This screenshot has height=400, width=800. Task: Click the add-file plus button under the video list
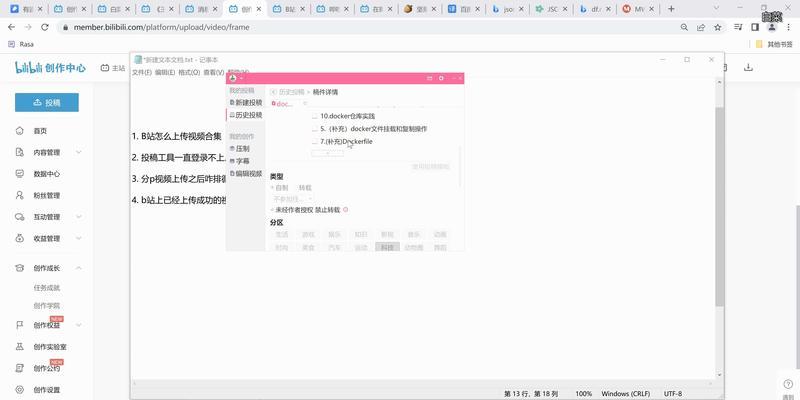pyautogui.click(x=327, y=153)
